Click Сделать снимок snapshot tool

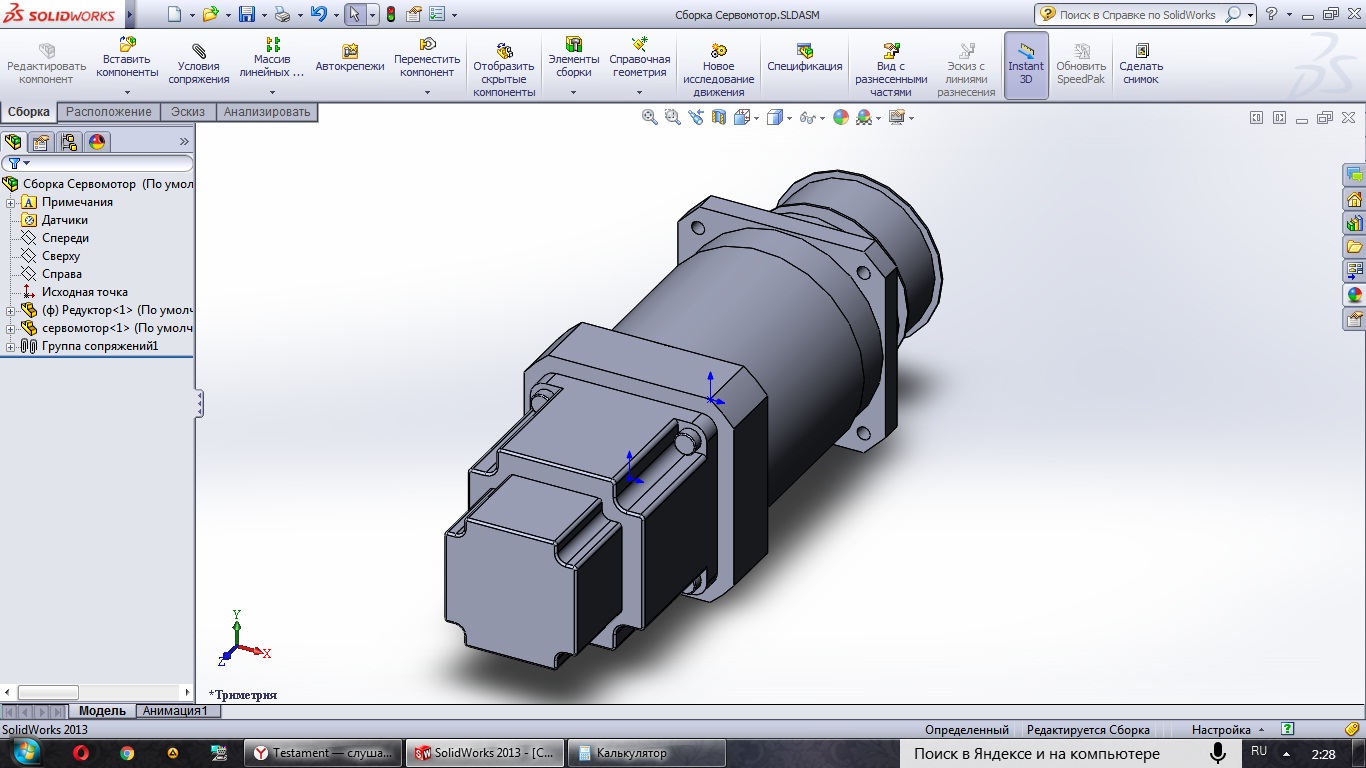[1141, 65]
